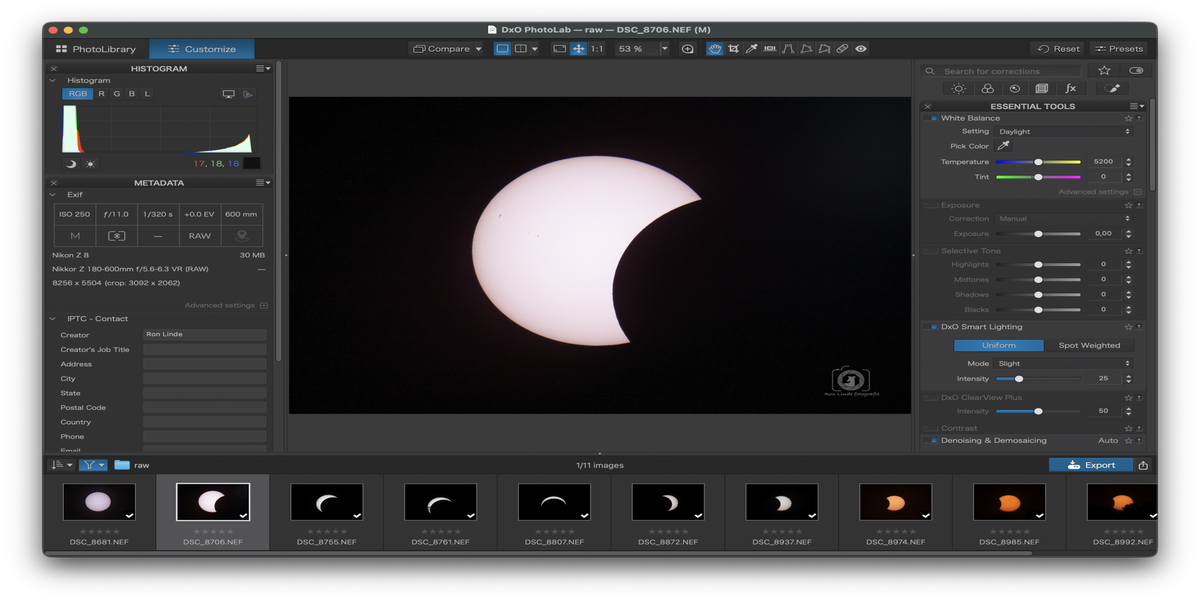Image resolution: width=1200 pixels, height=600 pixels.
Task: Select the RGB histogram tab
Action: pyautogui.click(x=78, y=94)
